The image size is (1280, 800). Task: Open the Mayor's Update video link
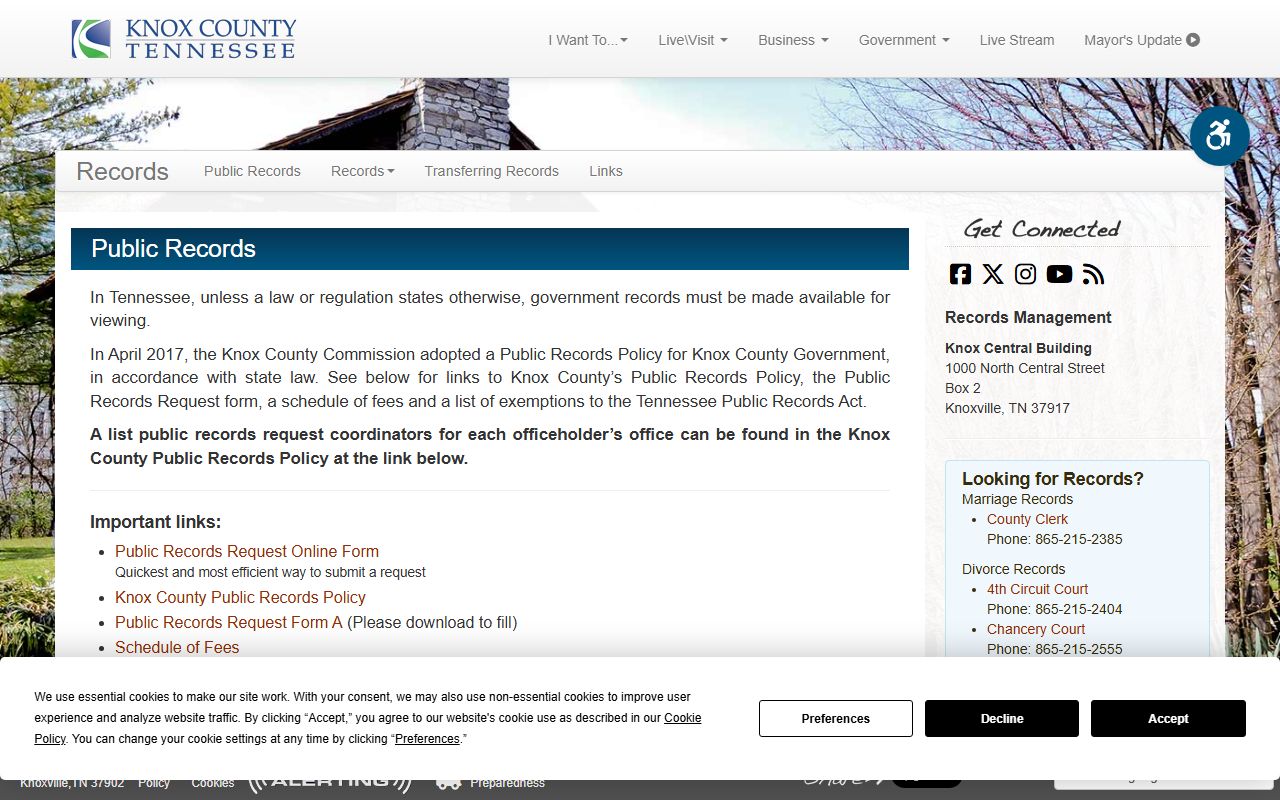point(1142,40)
